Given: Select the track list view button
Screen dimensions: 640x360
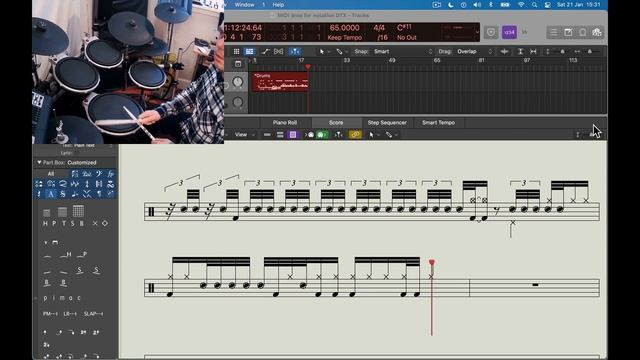Looking at the screenshot, I should tap(249, 51).
